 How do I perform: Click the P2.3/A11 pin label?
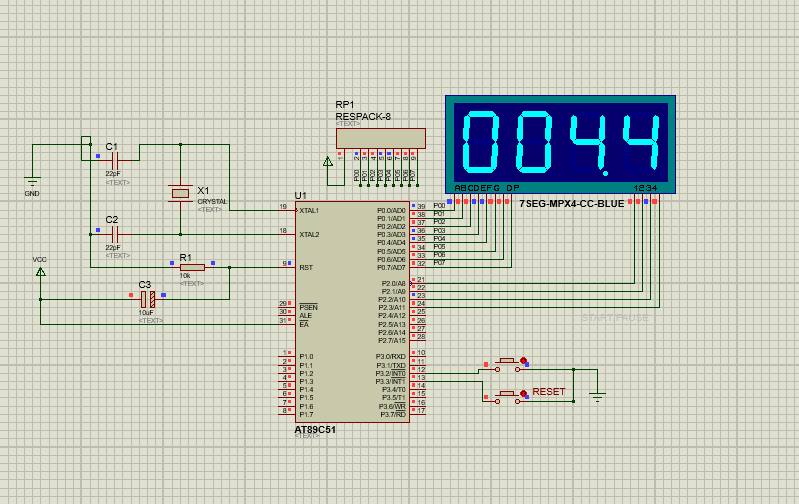pyautogui.click(x=392, y=308)
